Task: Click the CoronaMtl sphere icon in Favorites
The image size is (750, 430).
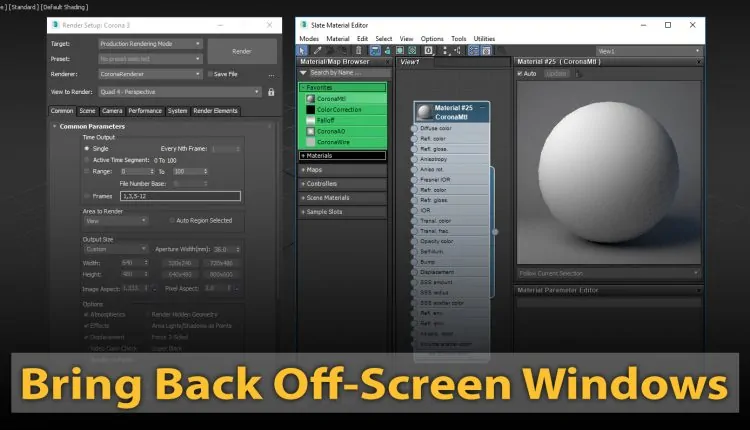Action: 309,100
